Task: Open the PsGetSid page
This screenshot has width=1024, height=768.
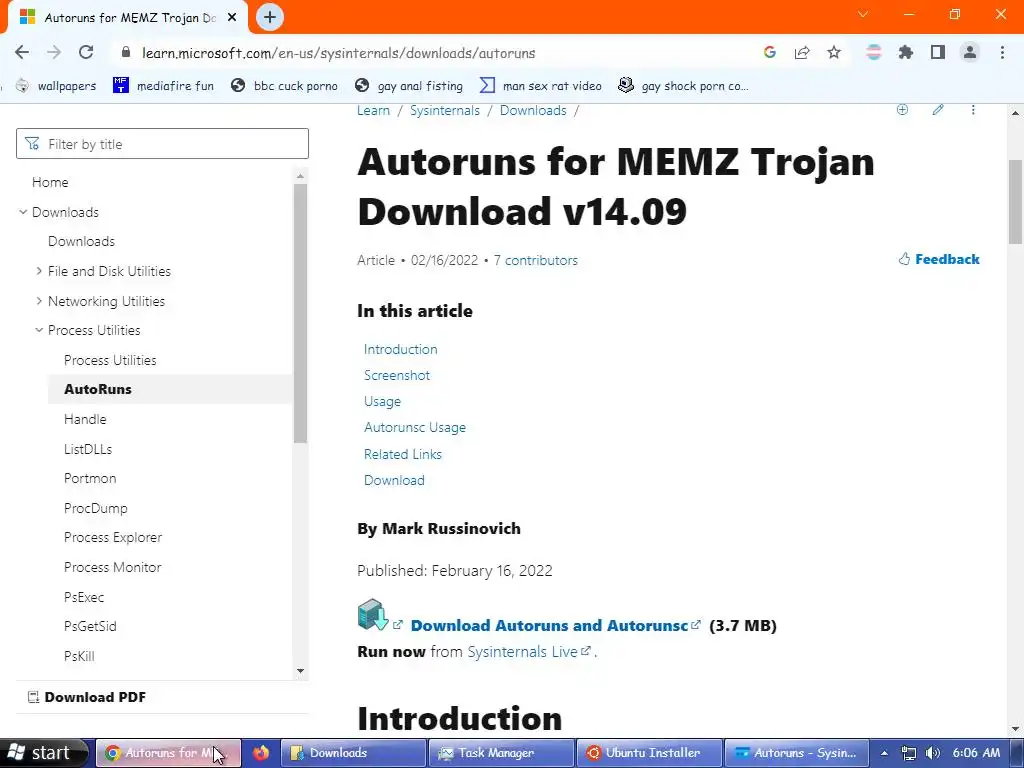Action: pyautogui.click(x=90, y=626)
